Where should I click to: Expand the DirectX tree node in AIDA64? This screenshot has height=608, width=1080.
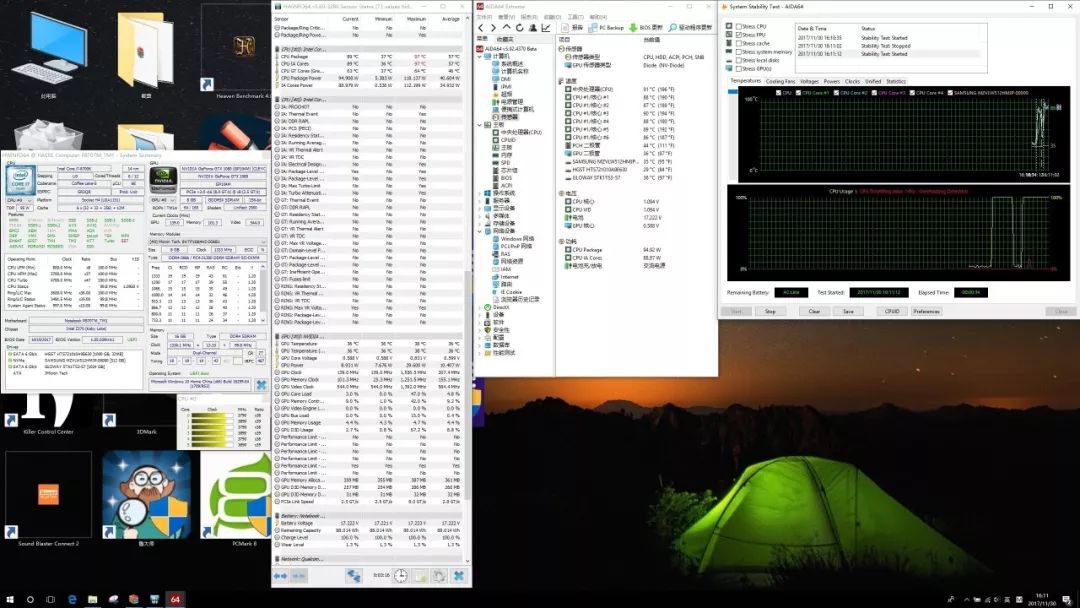481,307
